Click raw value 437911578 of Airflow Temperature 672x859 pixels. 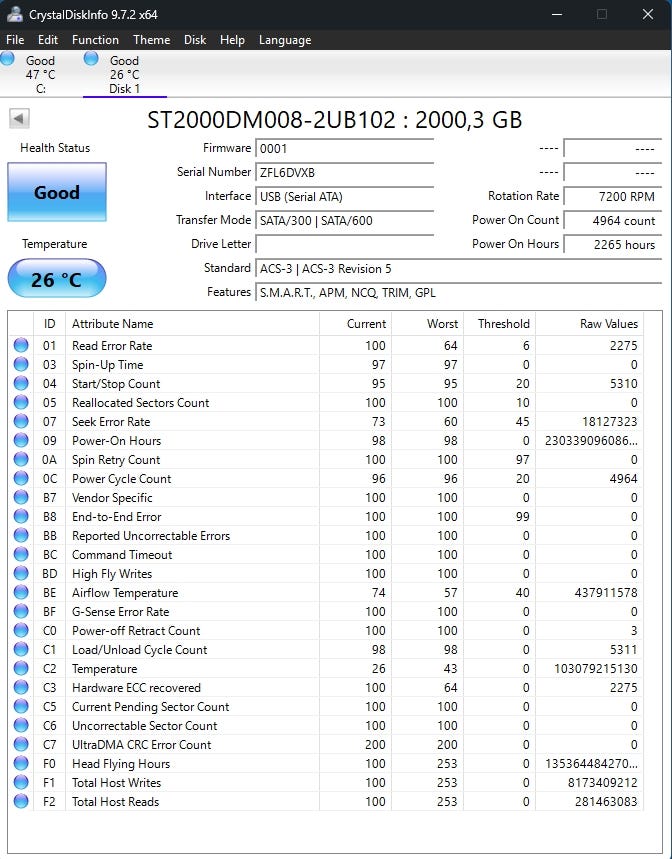[606, 592]
